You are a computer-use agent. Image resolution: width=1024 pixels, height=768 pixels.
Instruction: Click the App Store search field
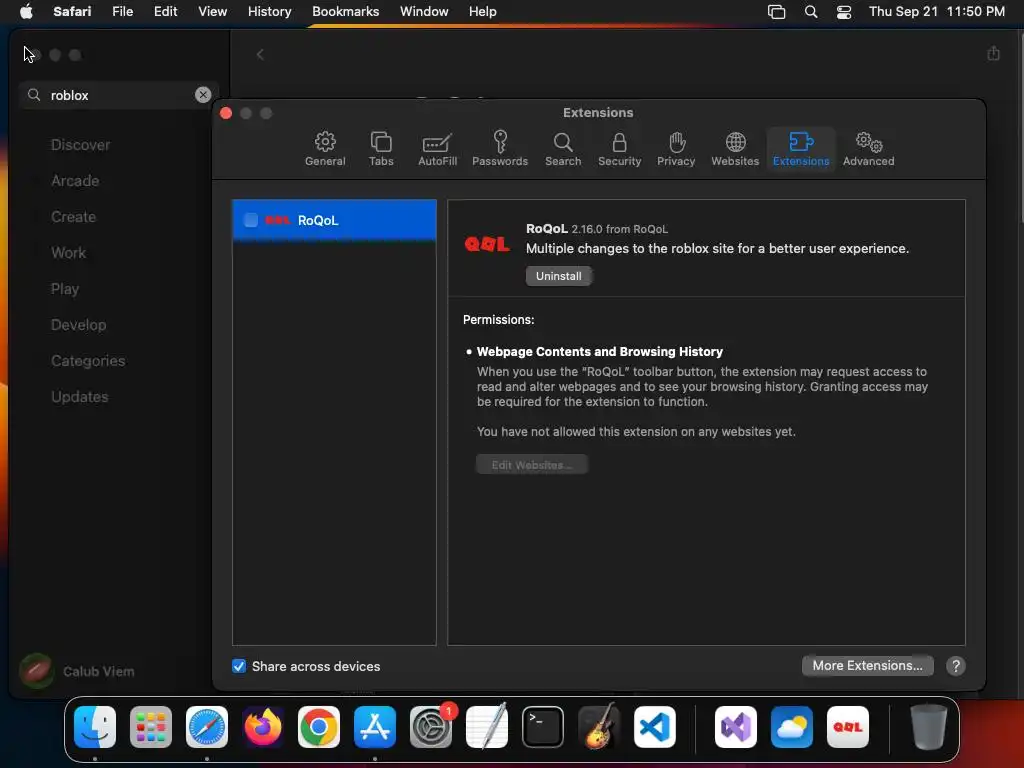[118, 95]
